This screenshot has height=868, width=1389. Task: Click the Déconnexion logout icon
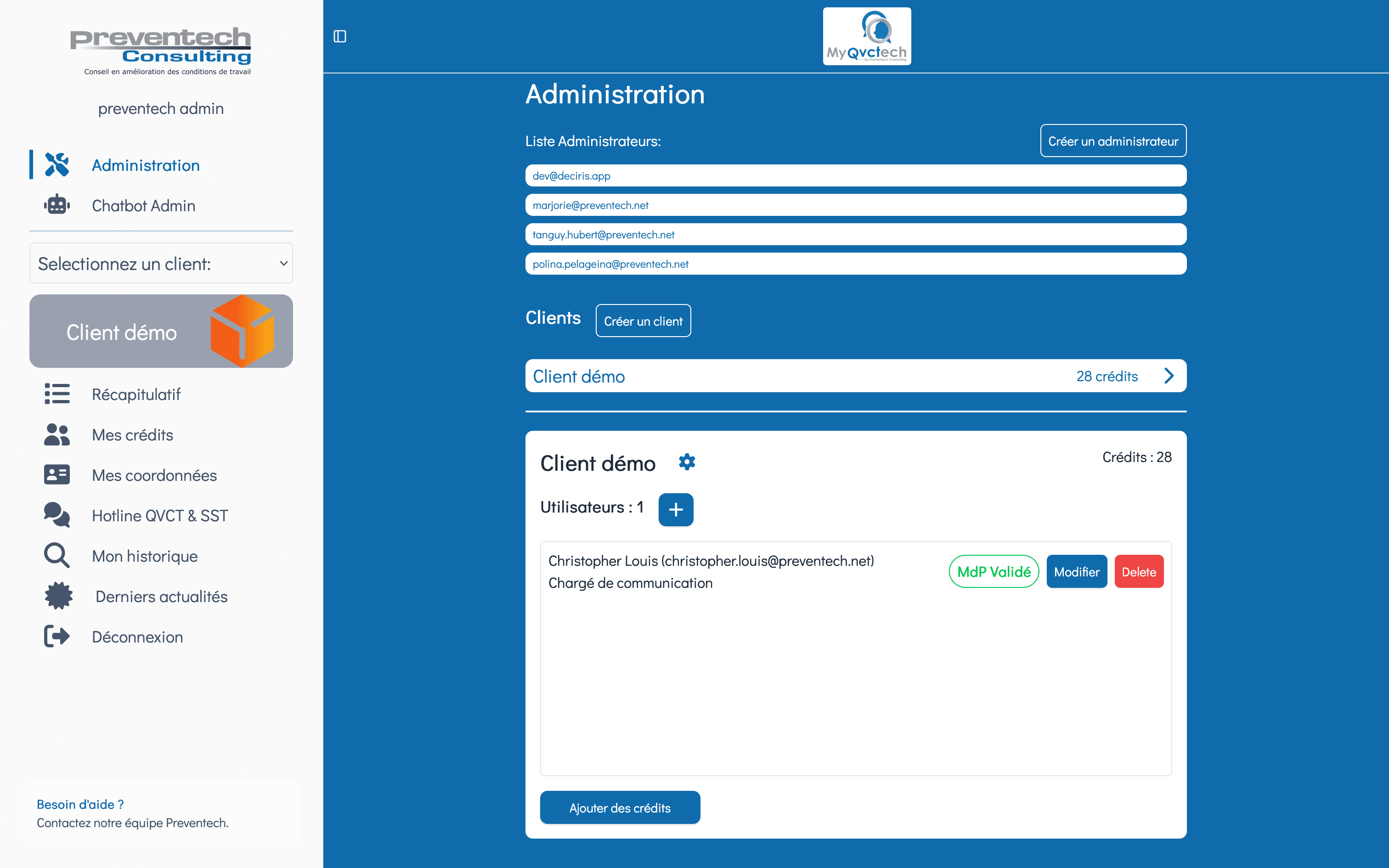(57, 637)
